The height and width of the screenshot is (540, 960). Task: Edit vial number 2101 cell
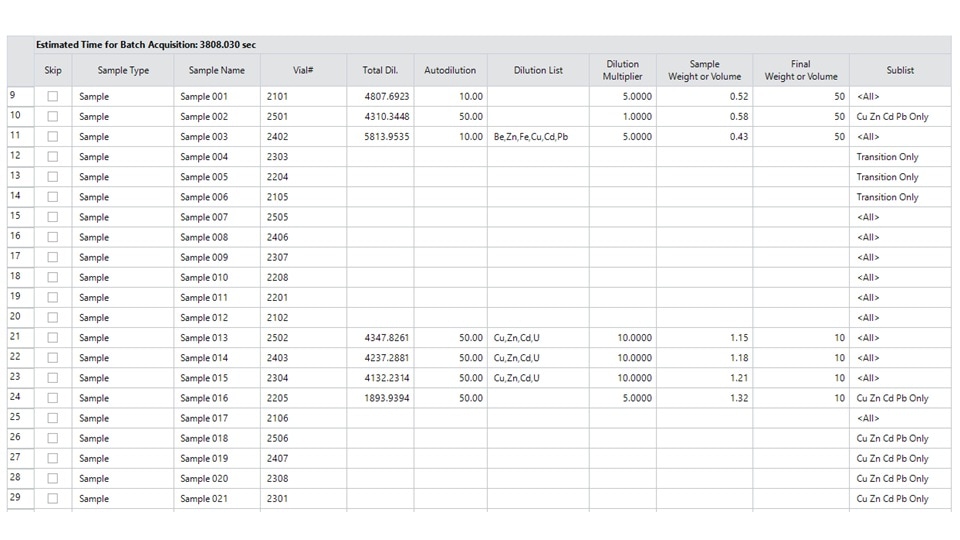[x=304, y=97]
